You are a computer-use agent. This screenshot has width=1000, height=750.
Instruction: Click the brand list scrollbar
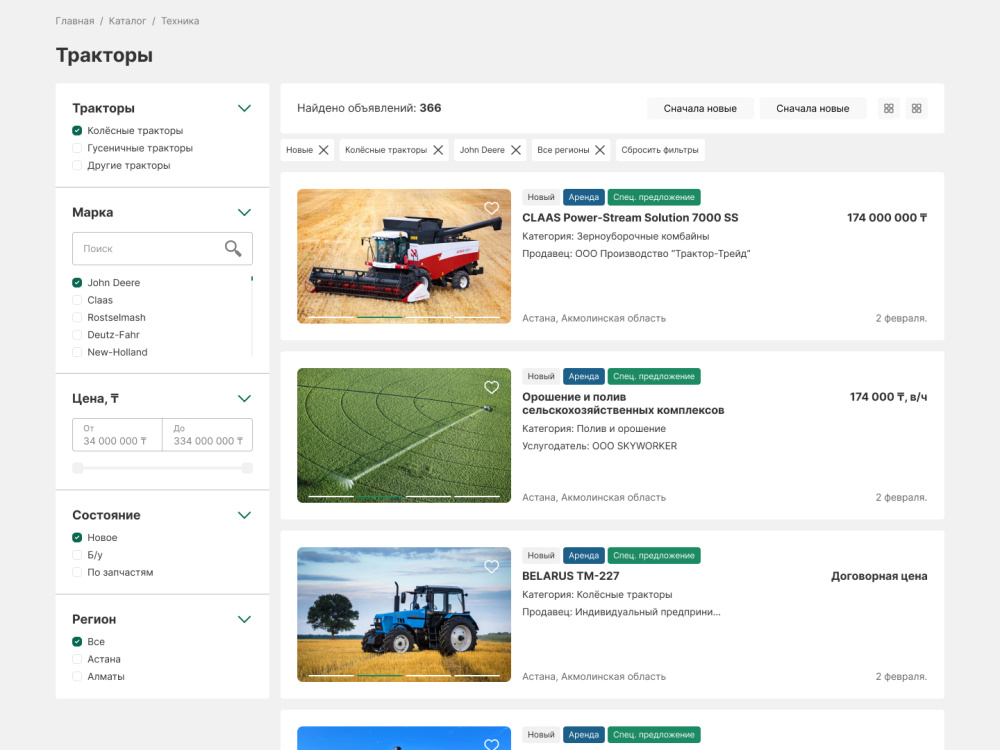click(252, 317)
